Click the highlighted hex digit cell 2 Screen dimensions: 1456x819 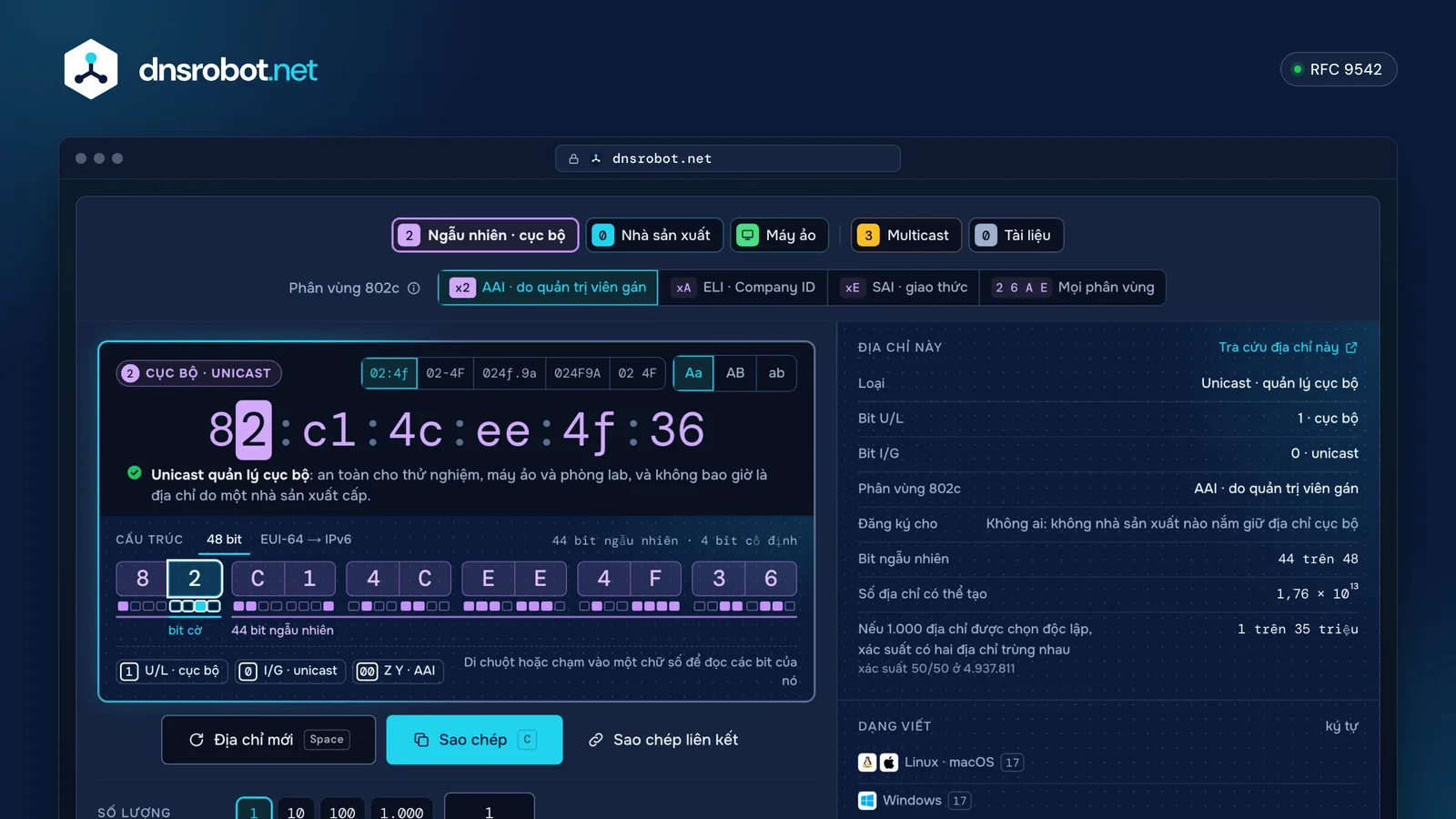[x=195, y=579]
